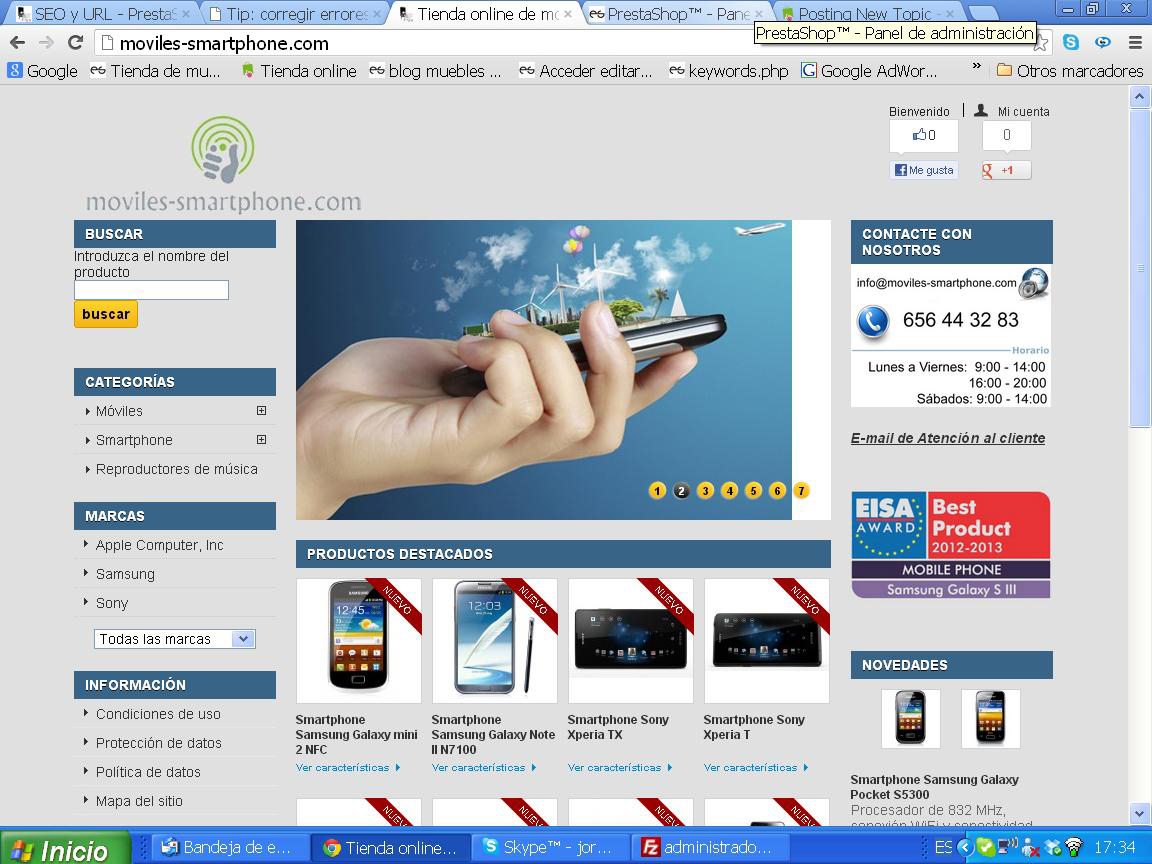Click the blue phone icon

pos(873,321)
